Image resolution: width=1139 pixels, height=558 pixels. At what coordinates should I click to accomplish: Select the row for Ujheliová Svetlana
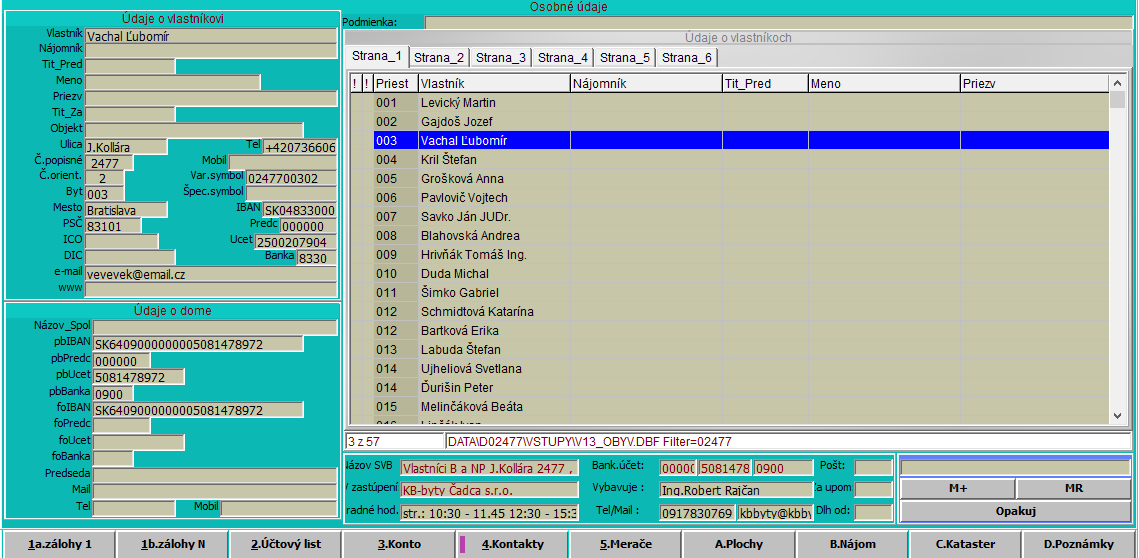(x=729, y=368)
